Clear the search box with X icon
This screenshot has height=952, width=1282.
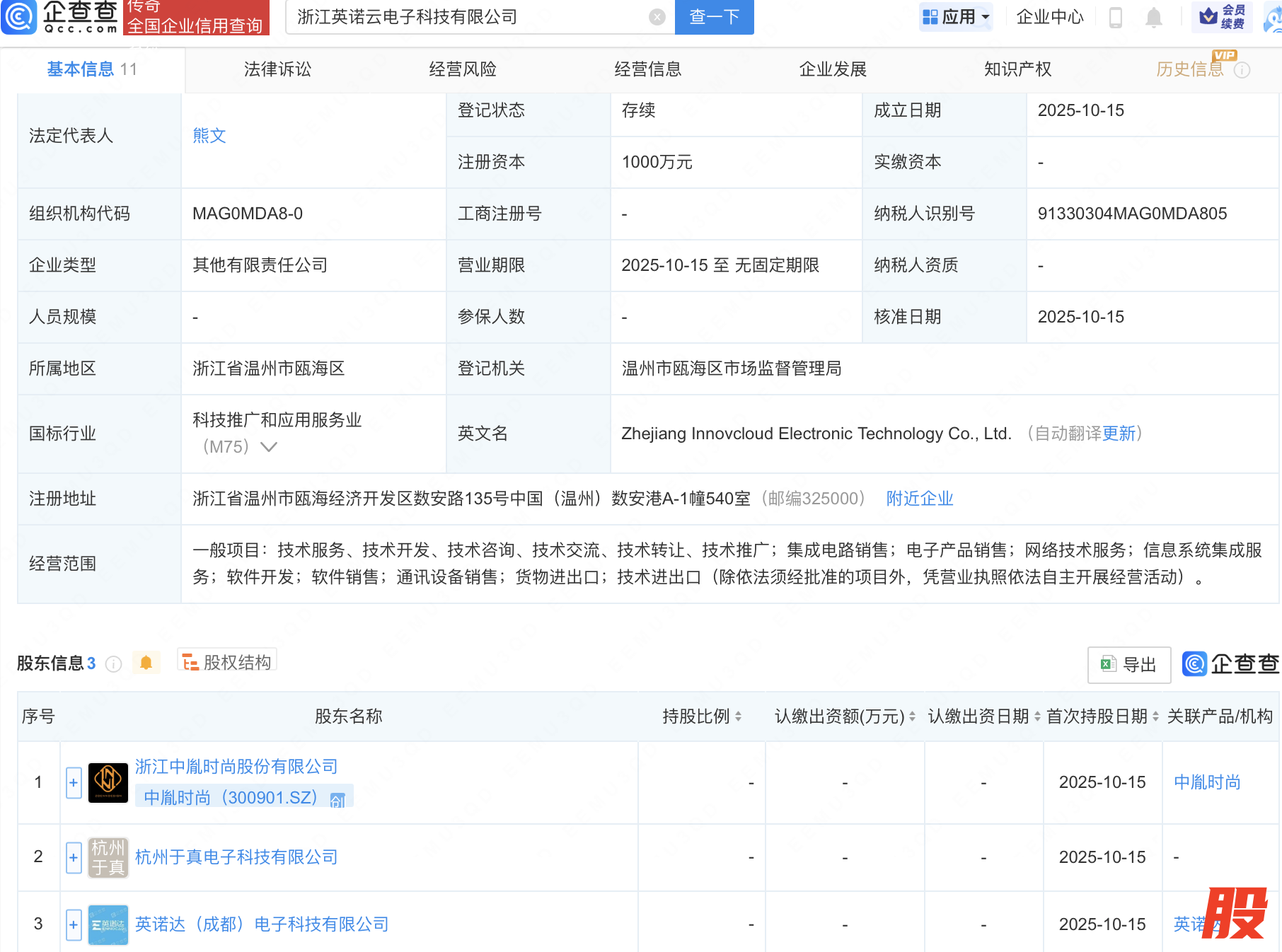[657, 17]
